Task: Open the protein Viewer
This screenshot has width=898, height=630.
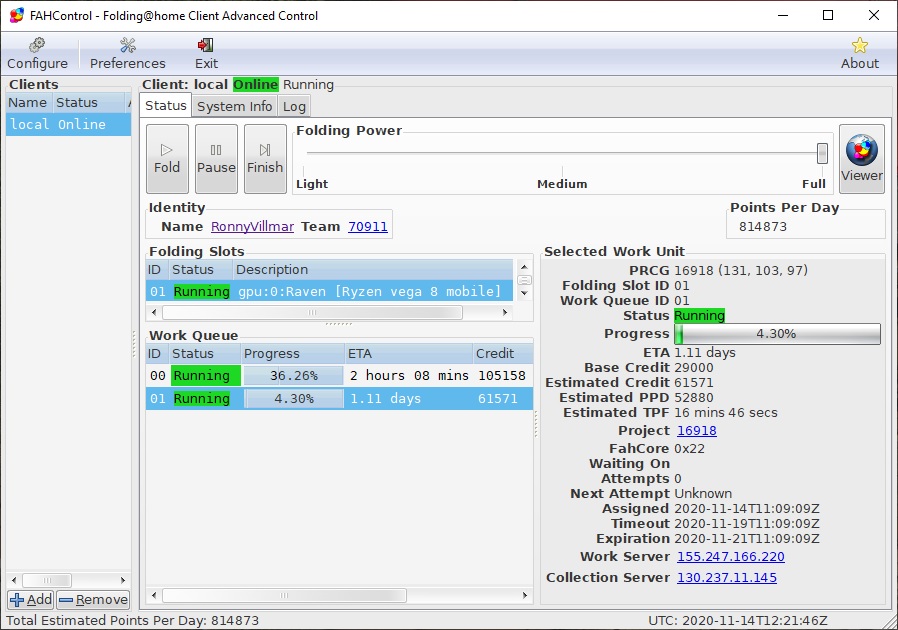Action: point(862,159)
